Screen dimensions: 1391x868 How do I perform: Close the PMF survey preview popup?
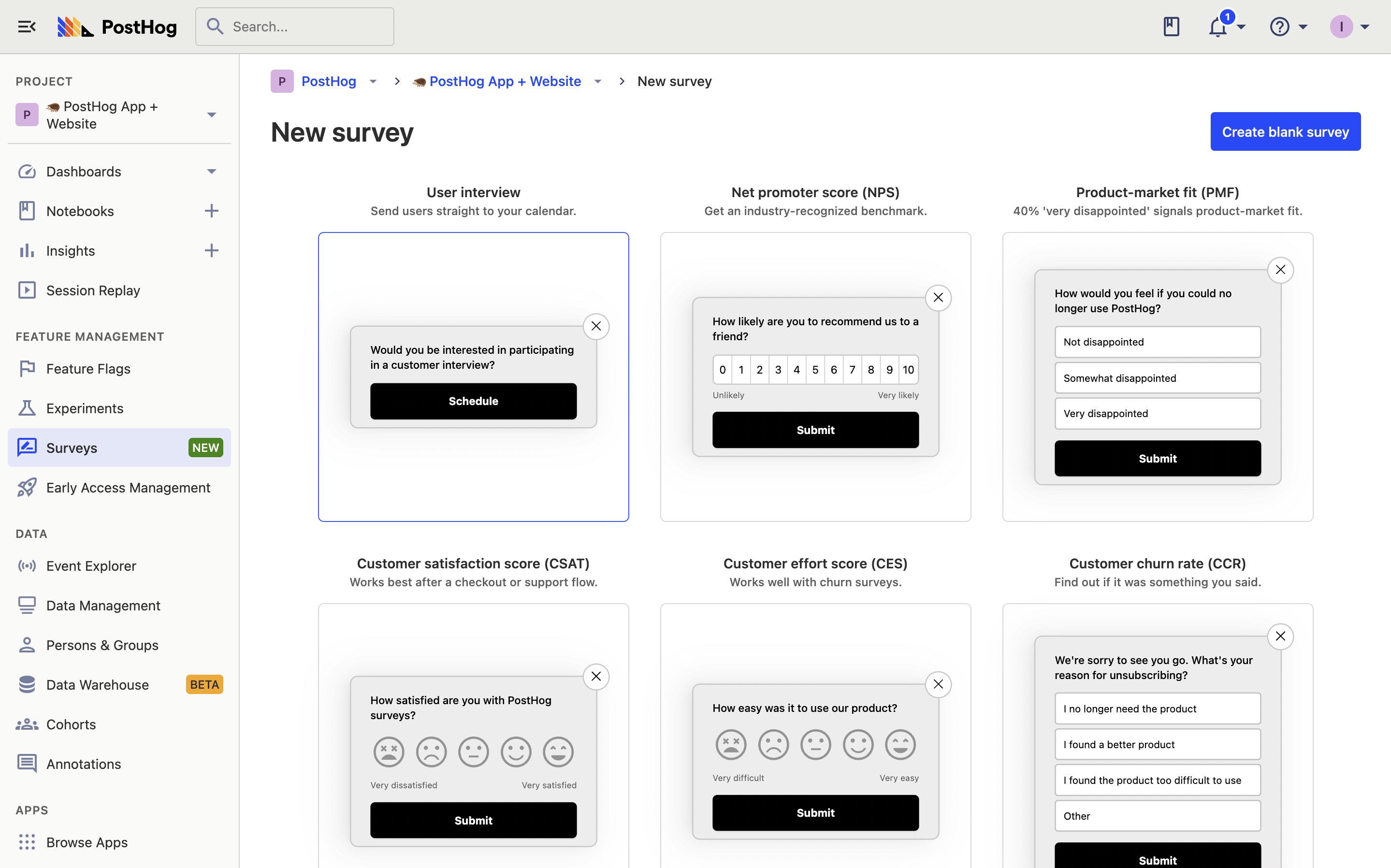[x=1280, y=269]
